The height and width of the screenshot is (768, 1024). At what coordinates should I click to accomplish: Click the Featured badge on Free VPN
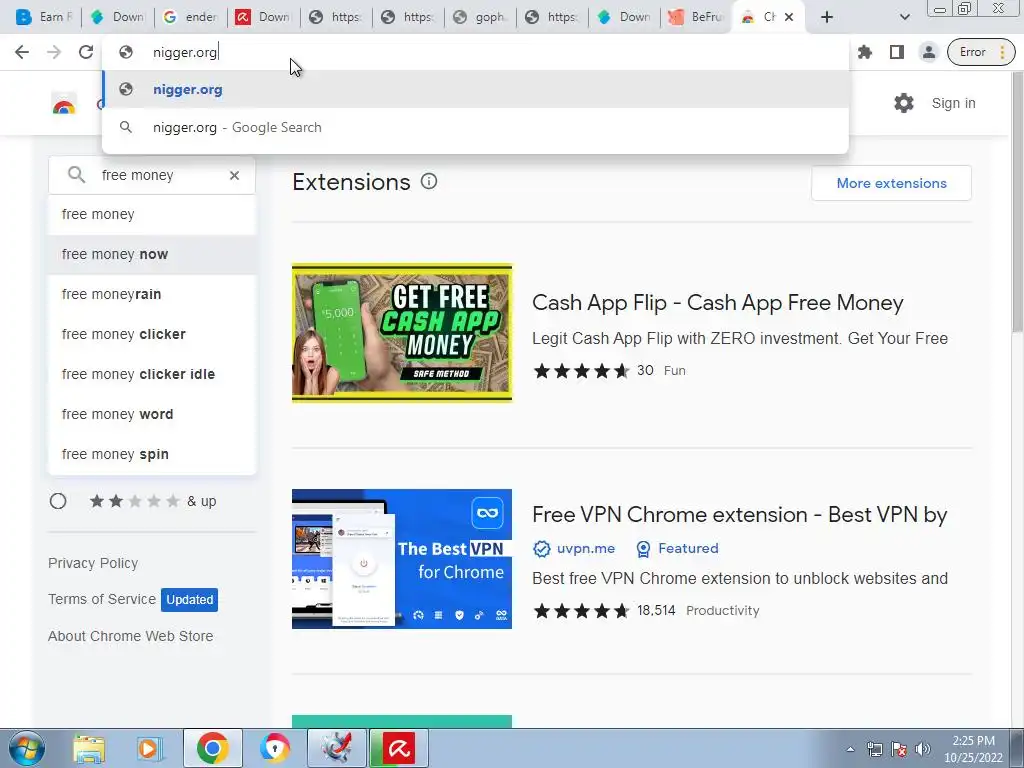(688, 549)
